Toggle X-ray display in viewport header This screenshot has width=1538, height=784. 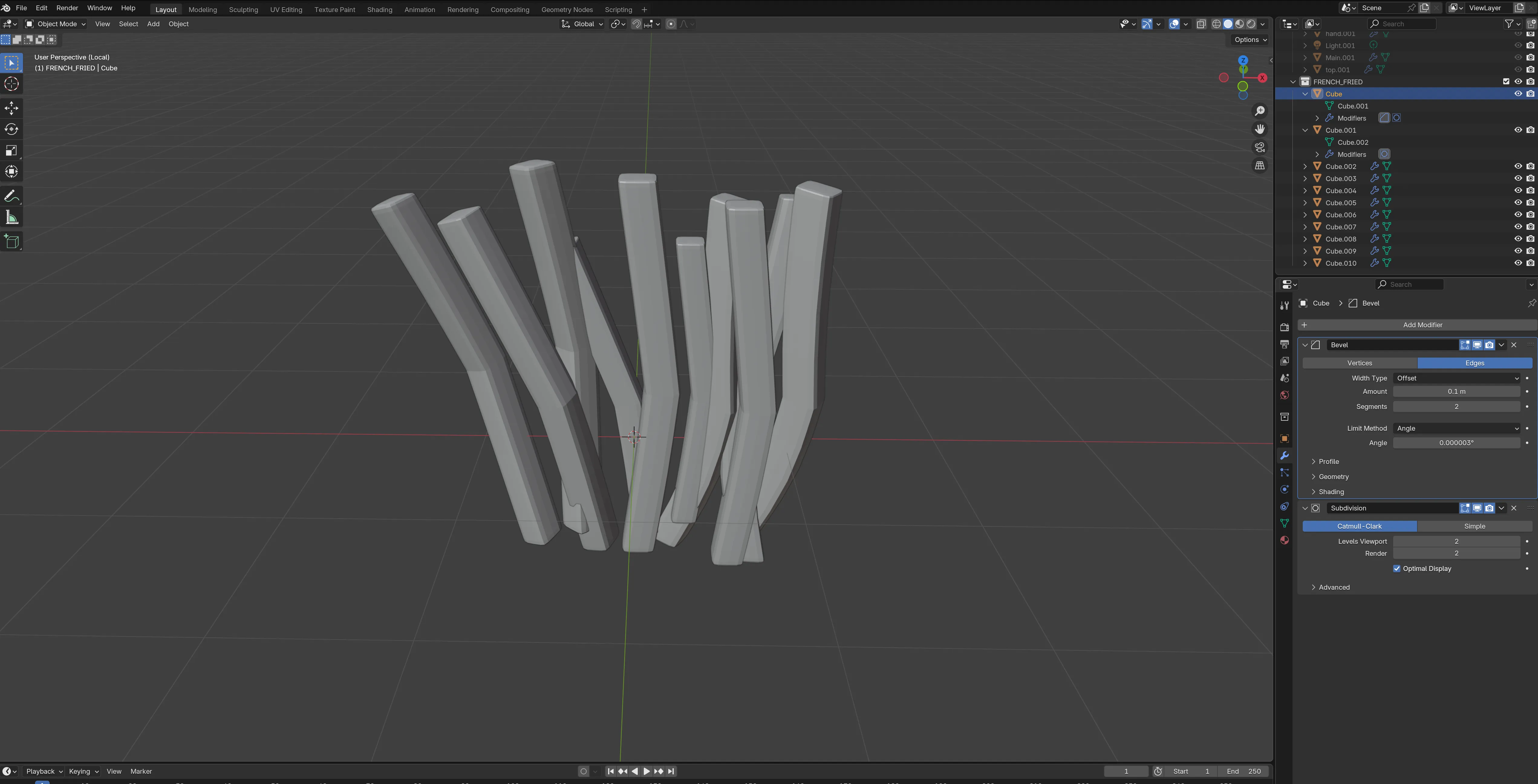[1201, 24]
